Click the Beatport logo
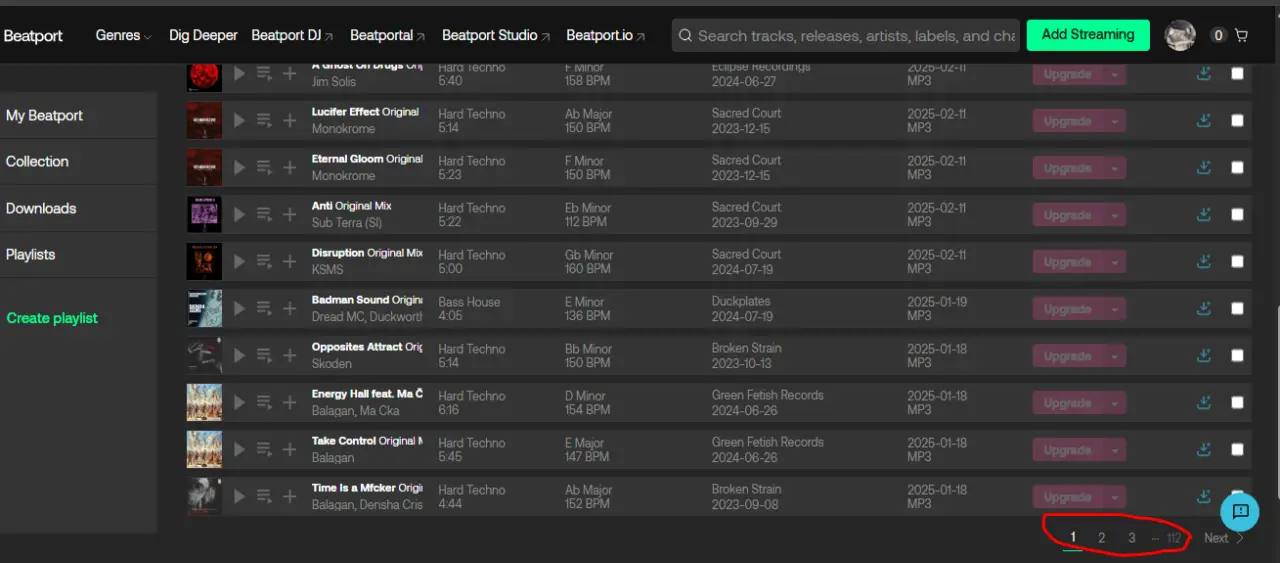The height and width of the screenshot is (563, 1280). (33, 35)
